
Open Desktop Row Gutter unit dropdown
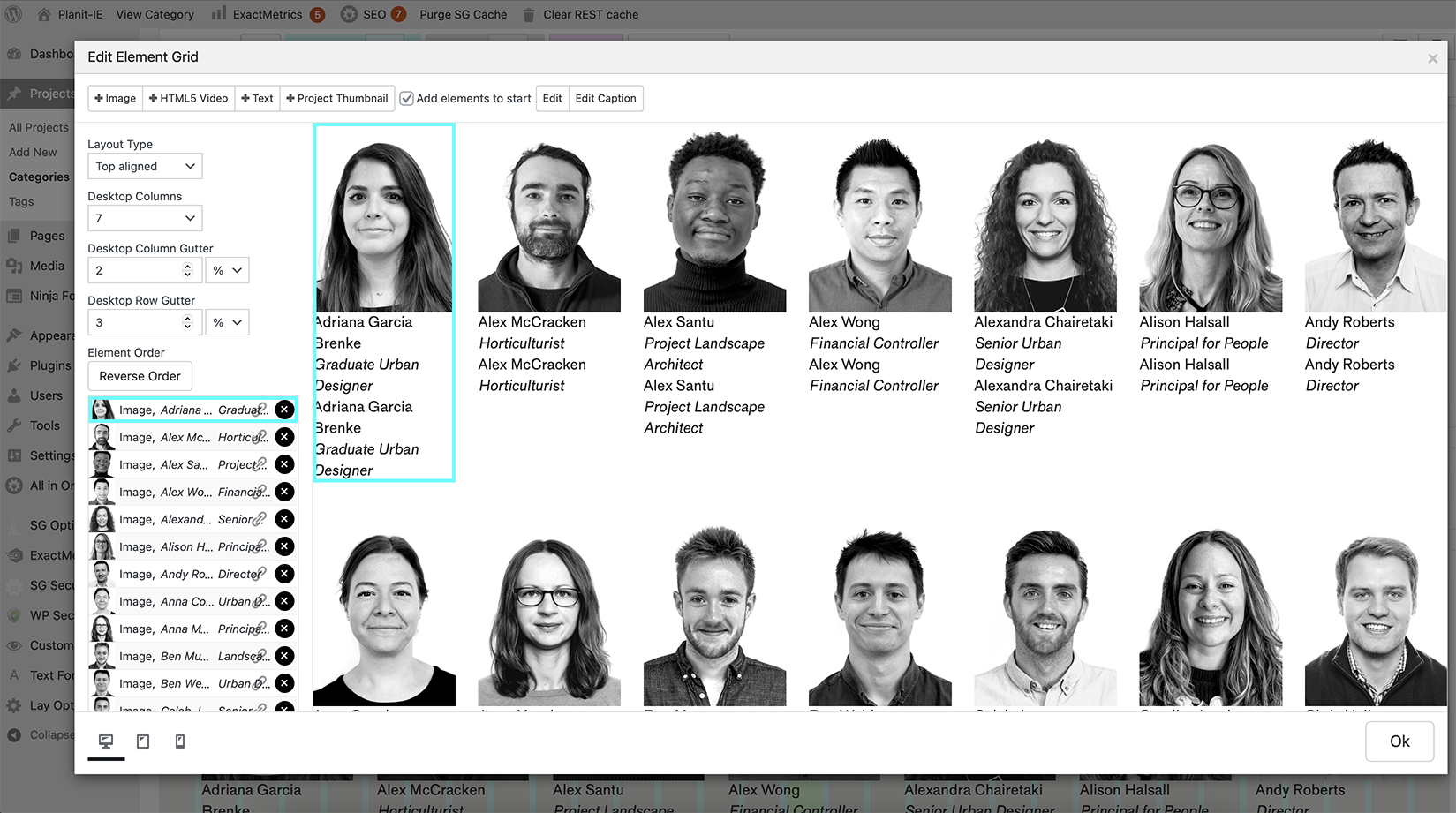pos(227,322)
